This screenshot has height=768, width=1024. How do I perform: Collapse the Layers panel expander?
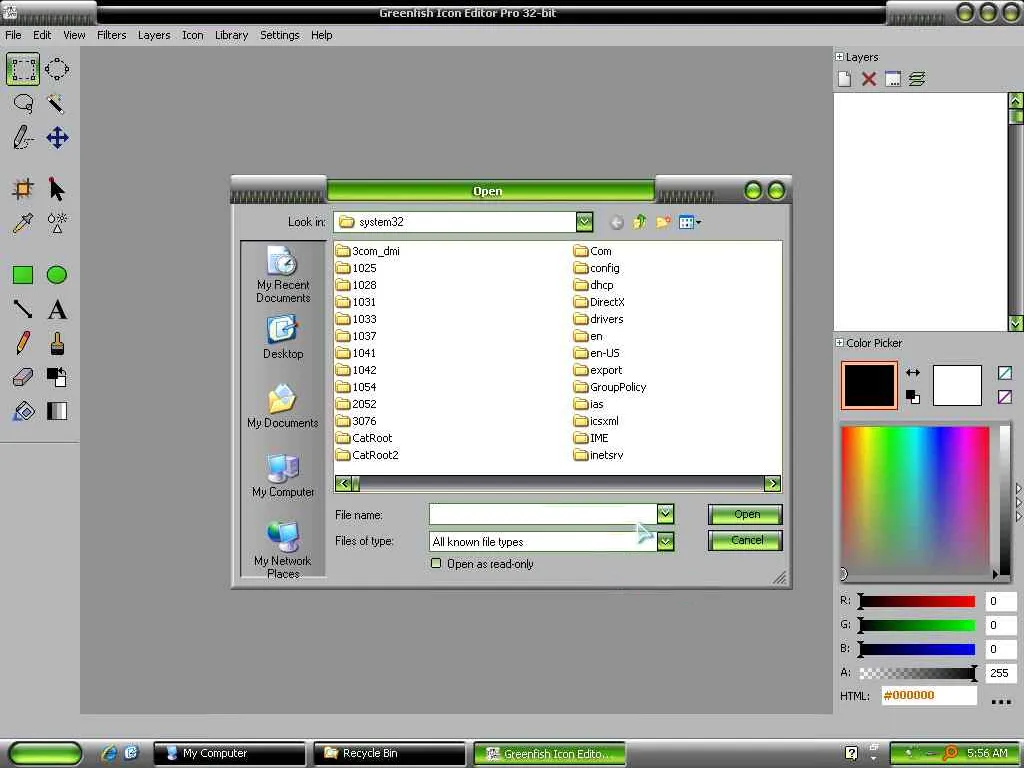pyautogui.click(x=839, y=57)
